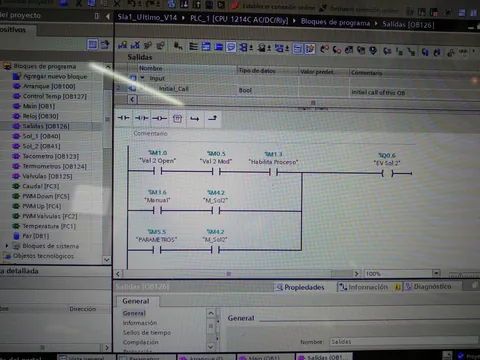Insert a normally closed contact from favorites
The image size is (480, 360).
[x=142, y=118]
